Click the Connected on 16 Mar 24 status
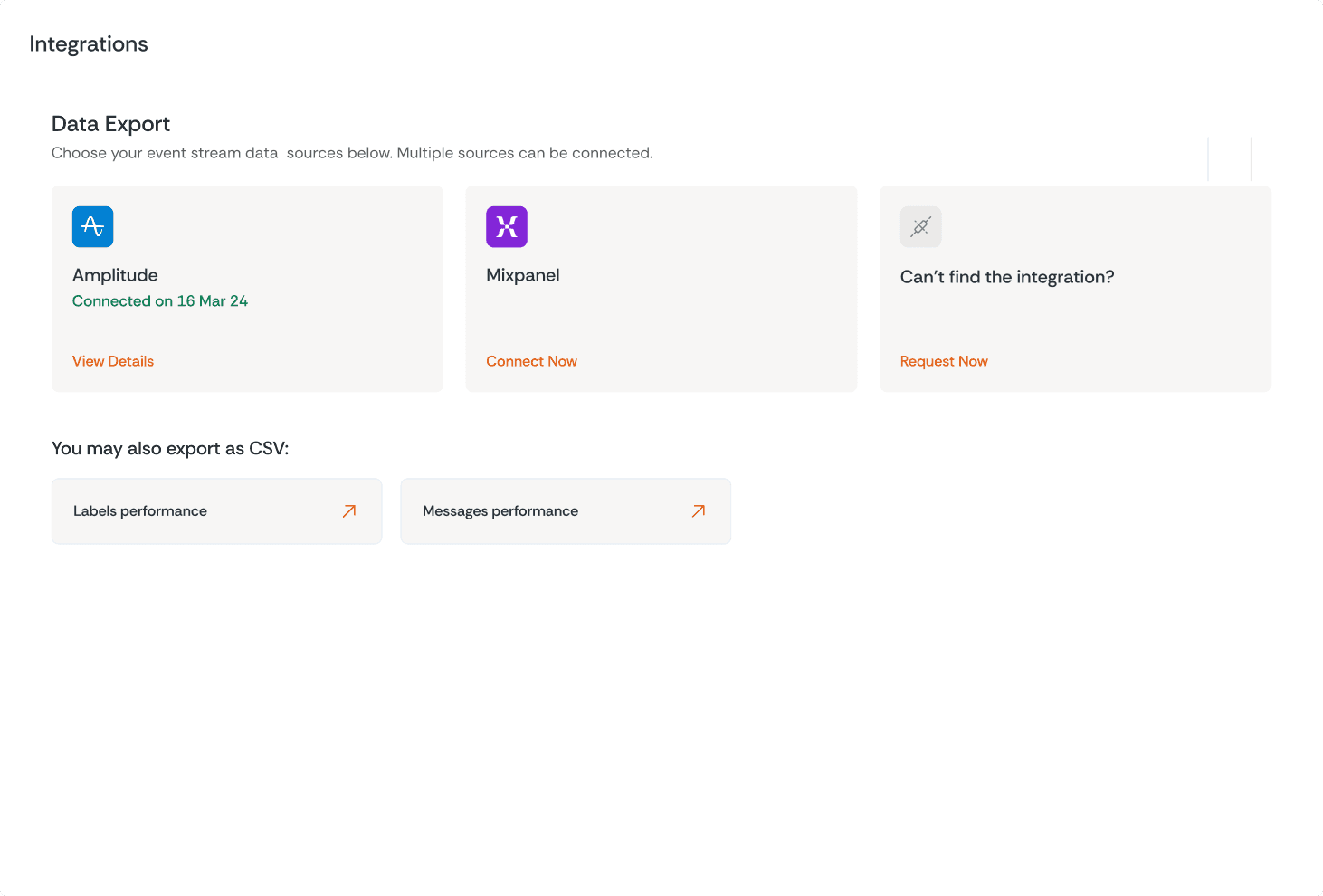1323x896 pixels. coord(160,300)
